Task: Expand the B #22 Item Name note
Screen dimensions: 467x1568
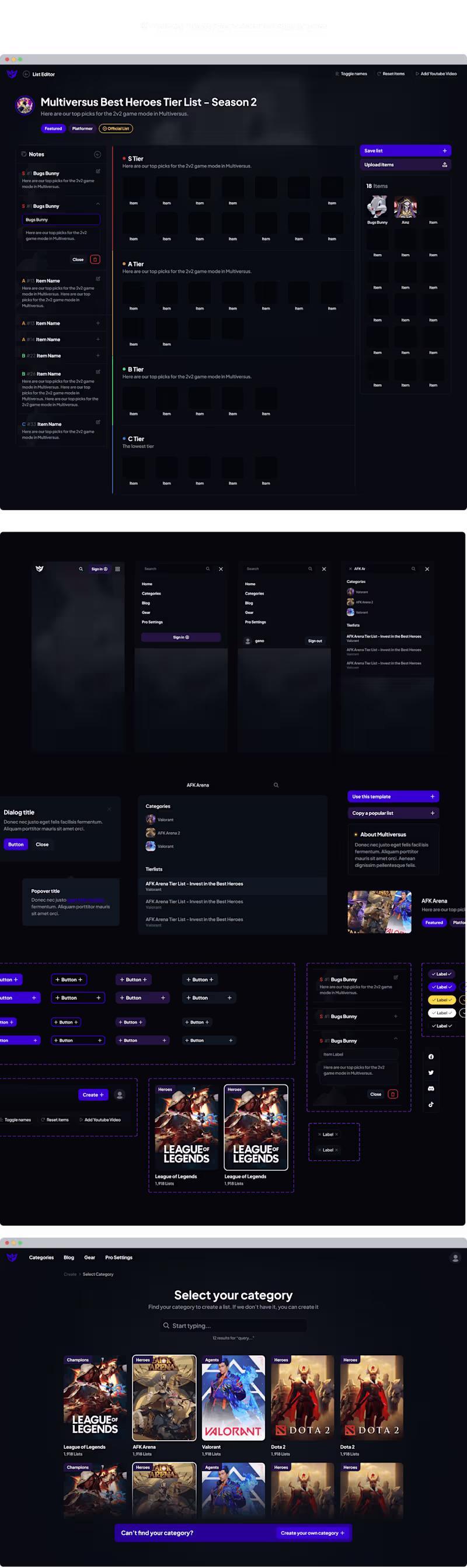Action: point(98,355)
